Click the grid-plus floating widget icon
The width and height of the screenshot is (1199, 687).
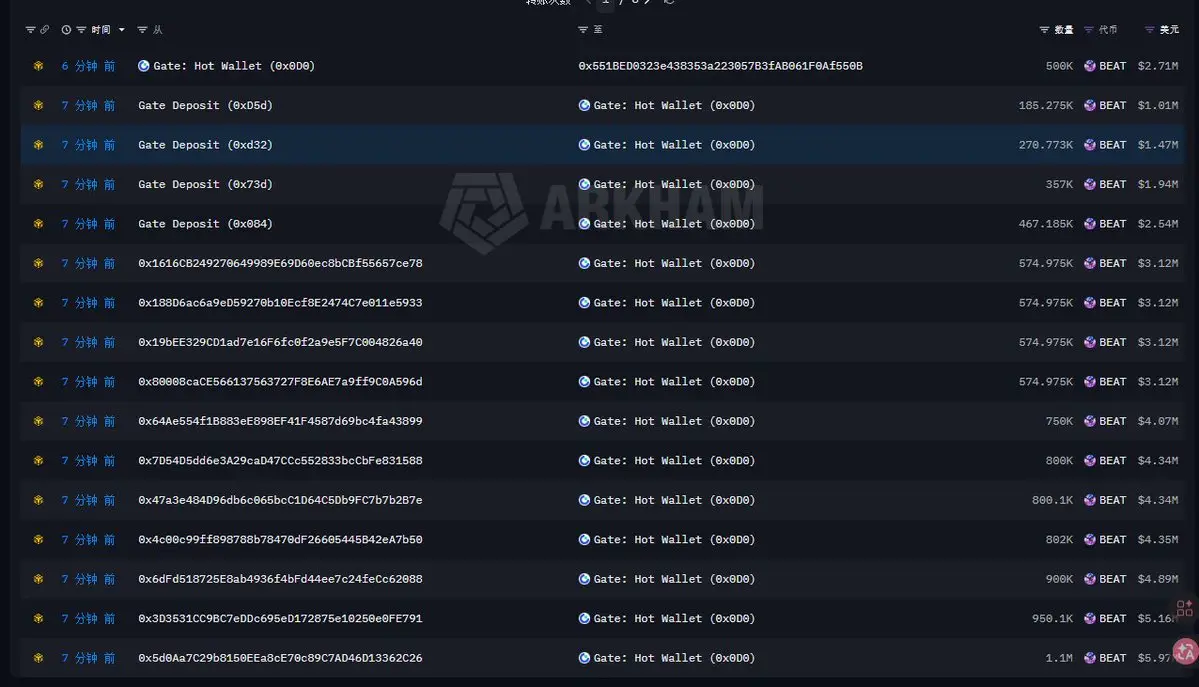click(1184, 608)
